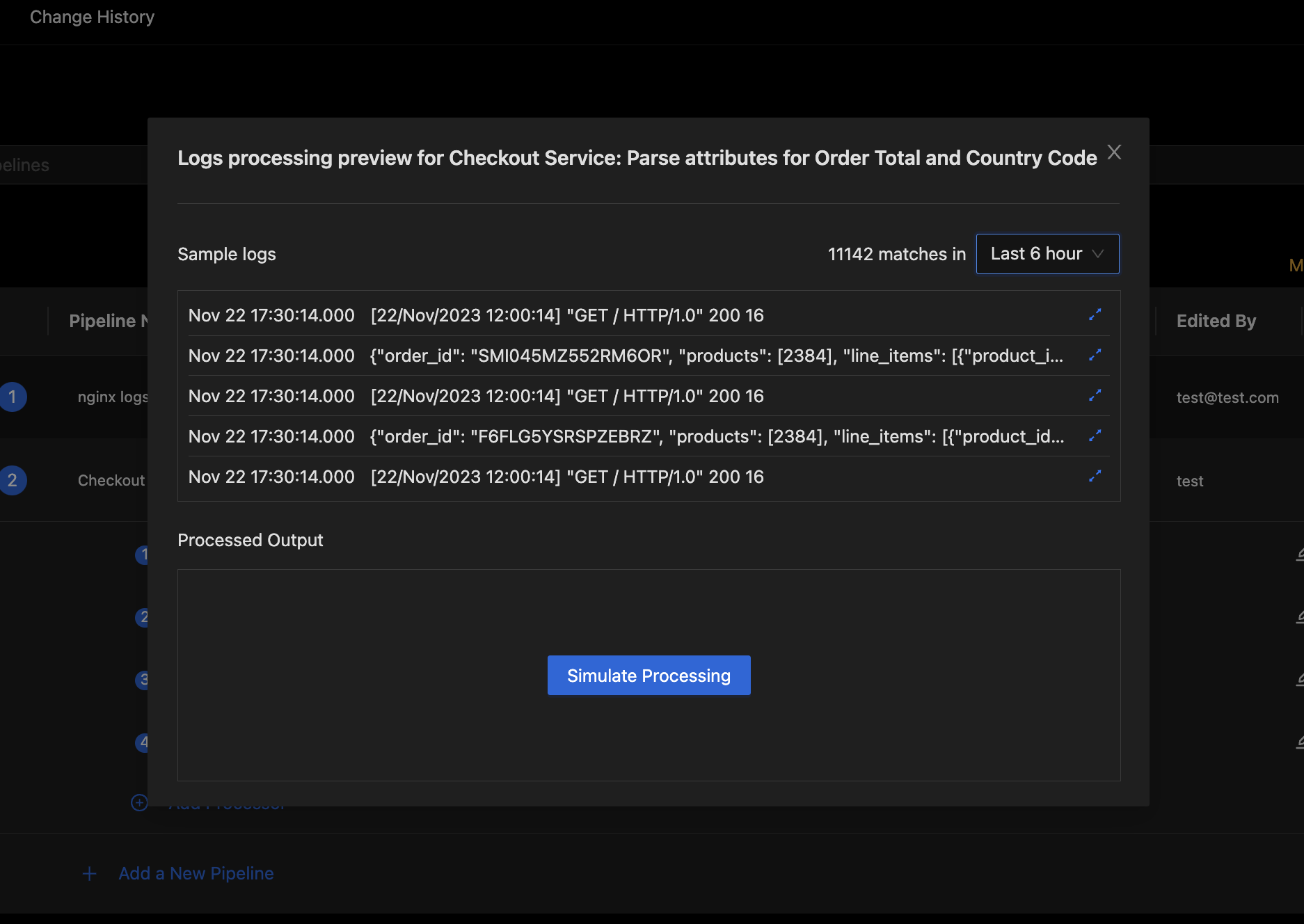This screenshot has width=1304, height=924.
Task: Expand the first GET / HTTP/1.0 sample log
Action: click(x=1095, y=315)
